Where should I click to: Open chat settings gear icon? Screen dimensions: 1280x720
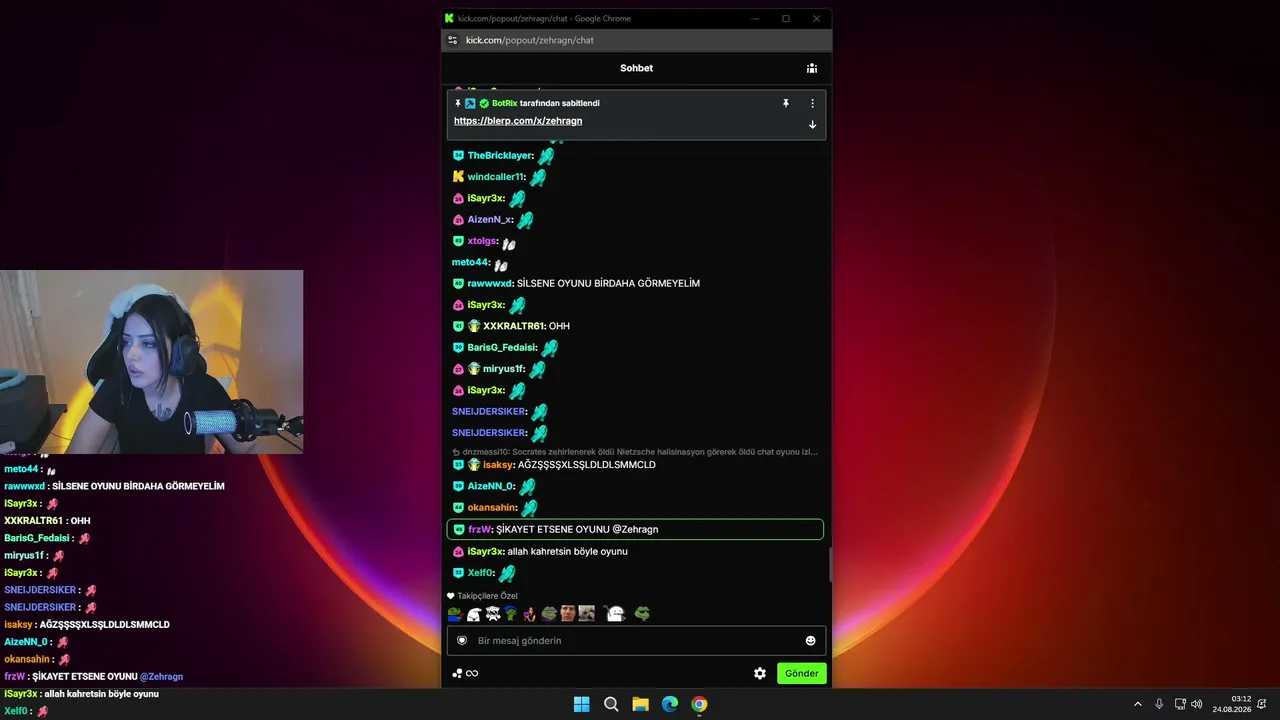[x=760, y=673]
